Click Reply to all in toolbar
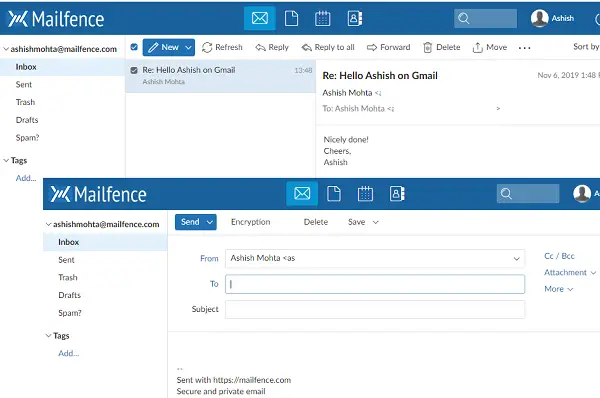 tap(328, 47)
